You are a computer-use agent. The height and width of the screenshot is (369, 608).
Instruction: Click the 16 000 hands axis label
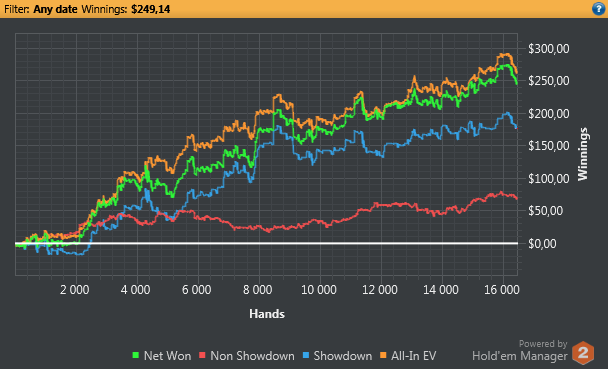coord(502,290)
